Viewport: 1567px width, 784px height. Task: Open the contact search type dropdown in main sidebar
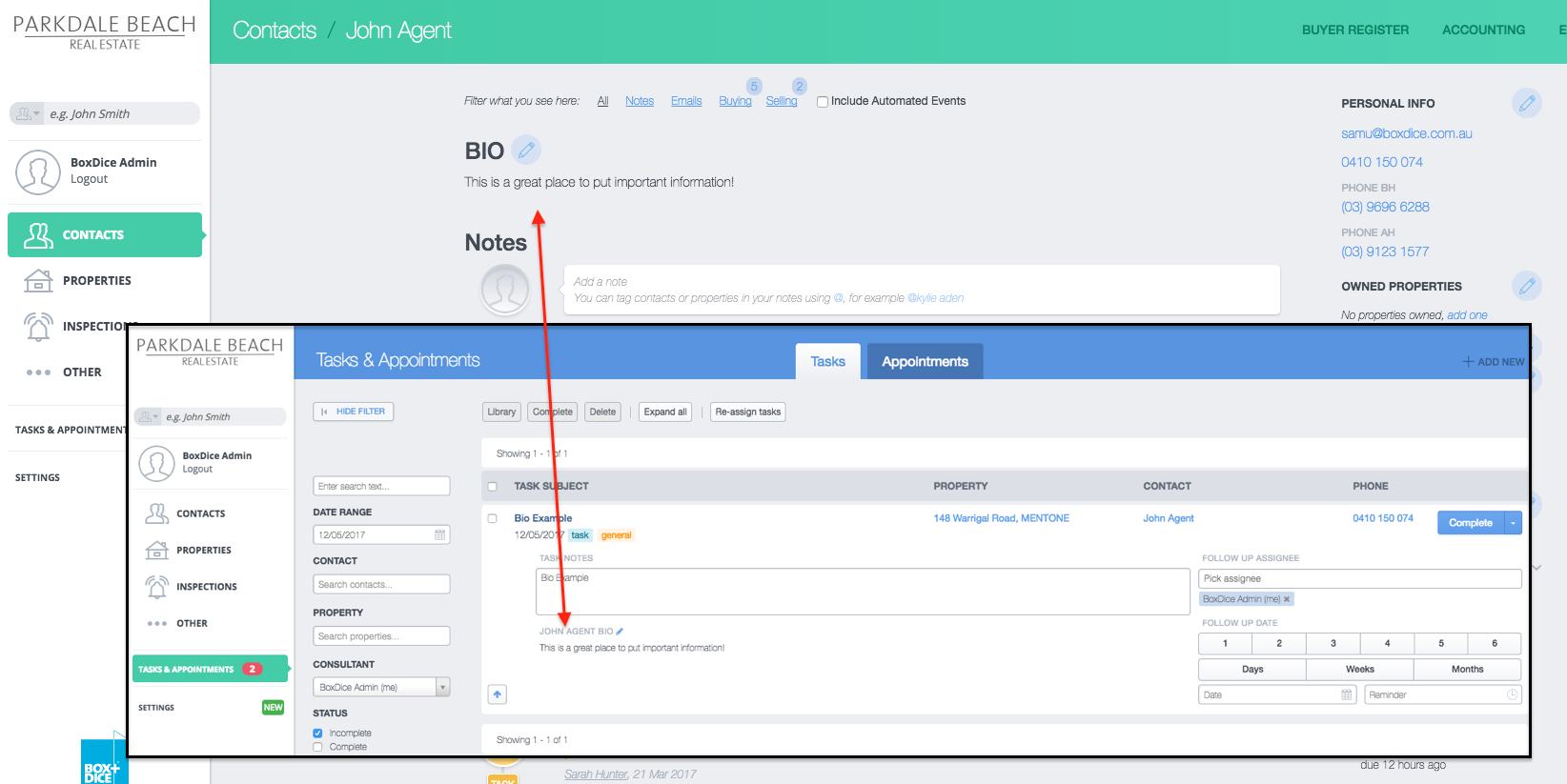pos(27,113)
